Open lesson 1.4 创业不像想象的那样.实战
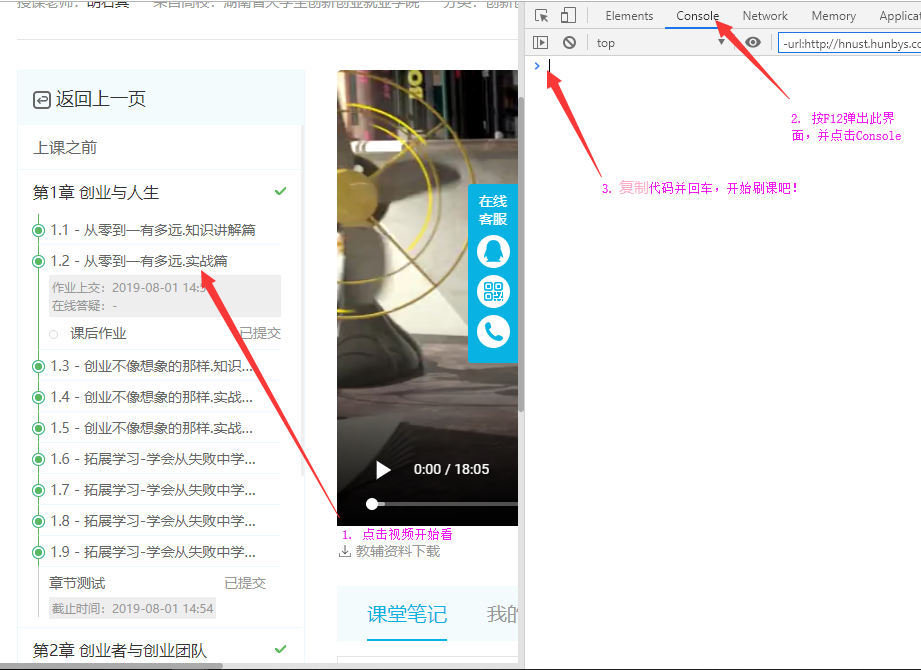 pyautogui.click(x=152, y=397)
